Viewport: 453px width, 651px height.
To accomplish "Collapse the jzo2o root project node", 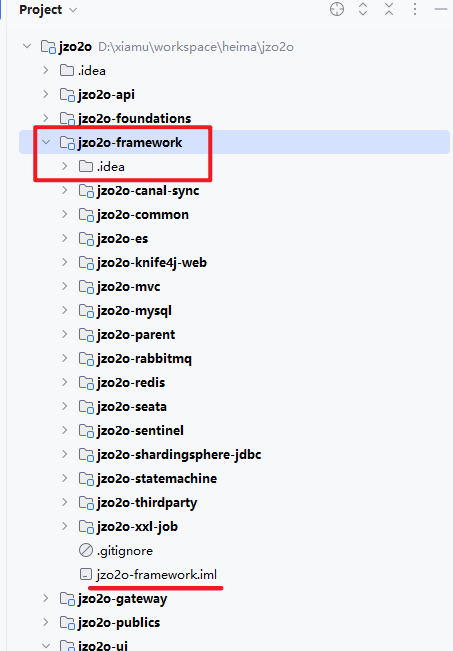I will click(x=27, y=46).
